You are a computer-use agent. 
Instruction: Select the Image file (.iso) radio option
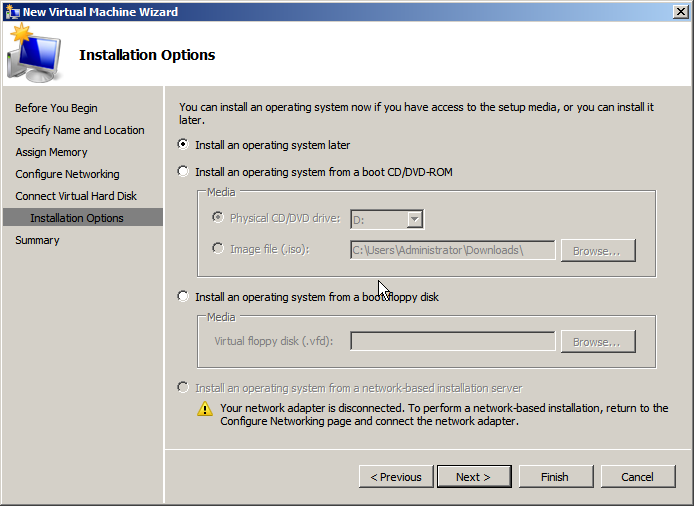point(219,249)
